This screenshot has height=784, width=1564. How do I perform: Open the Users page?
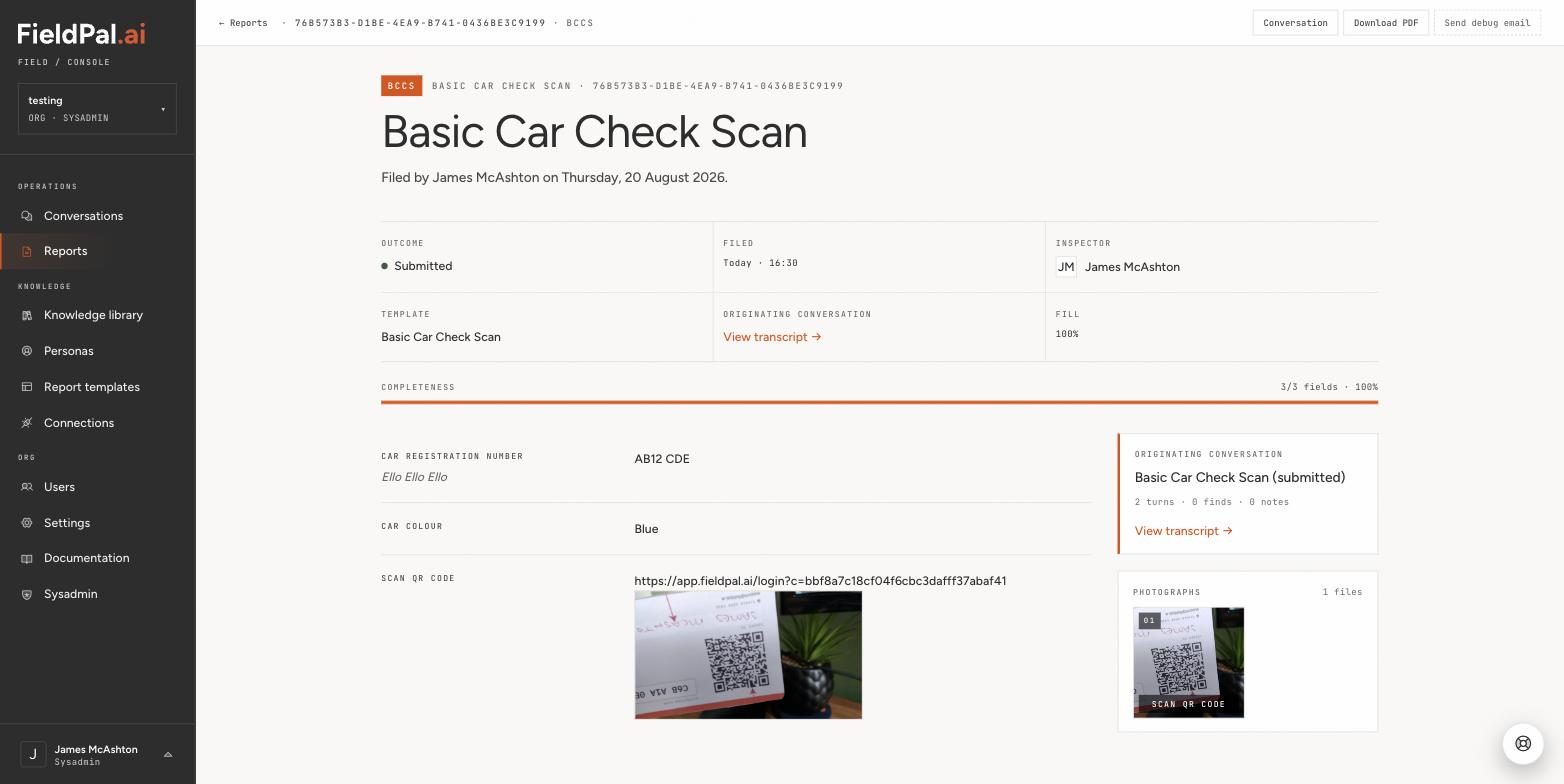(x=98, y=487)
